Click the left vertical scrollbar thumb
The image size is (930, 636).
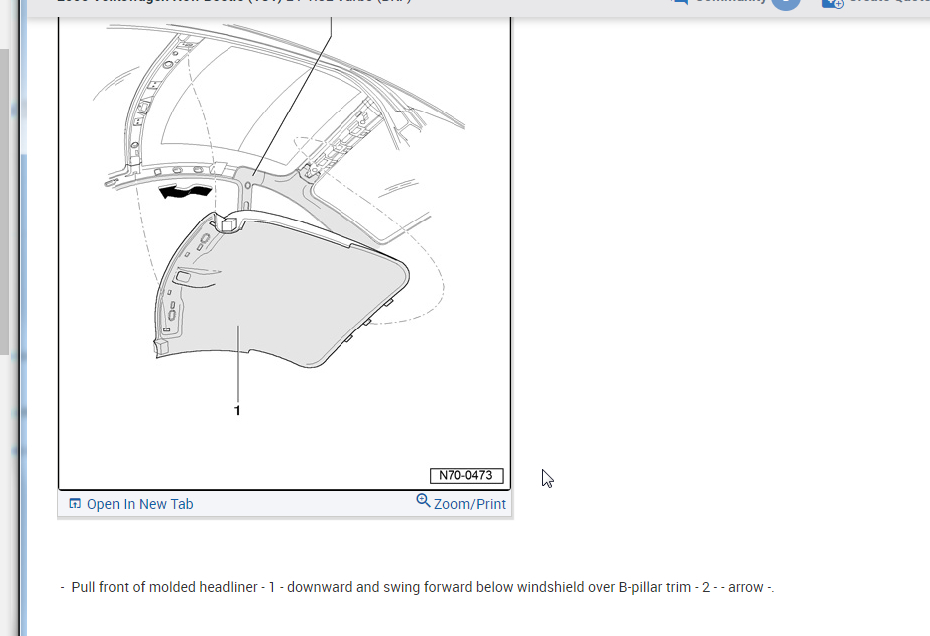coord(4,202)
